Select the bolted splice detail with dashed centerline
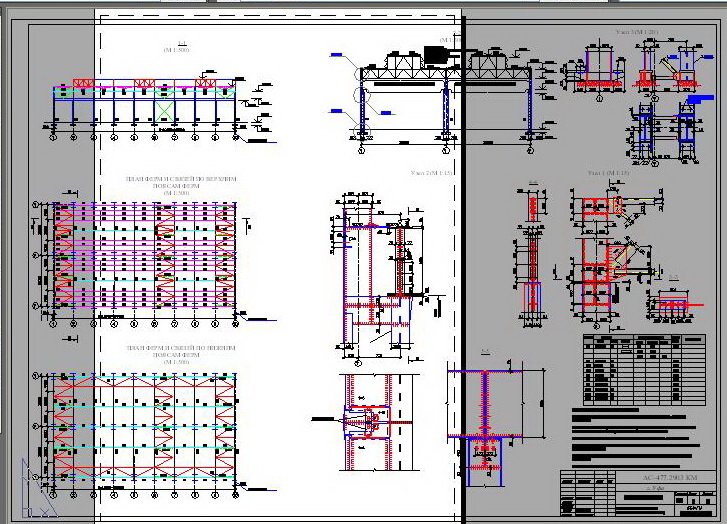The height and width of the screenshot is (524, 727). [366, 422]
